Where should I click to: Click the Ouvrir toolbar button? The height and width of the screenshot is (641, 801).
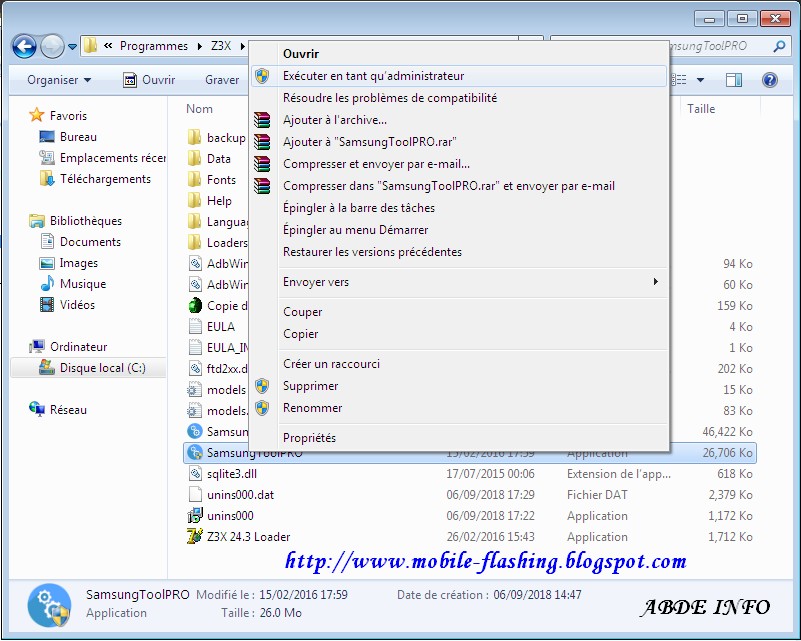pyautogui.click(x=149, y=80)
